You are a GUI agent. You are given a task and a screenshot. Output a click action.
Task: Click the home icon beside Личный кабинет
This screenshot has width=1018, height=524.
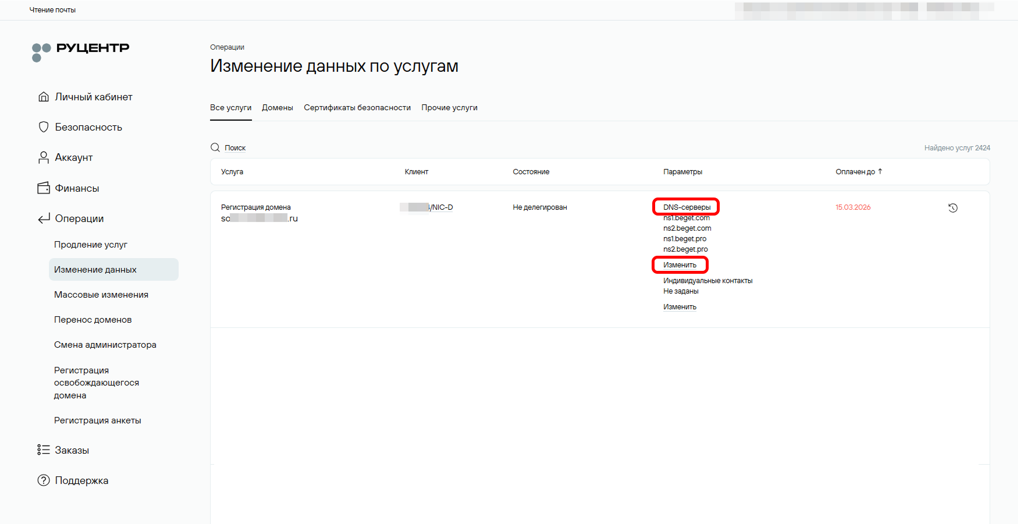[43, 97]
